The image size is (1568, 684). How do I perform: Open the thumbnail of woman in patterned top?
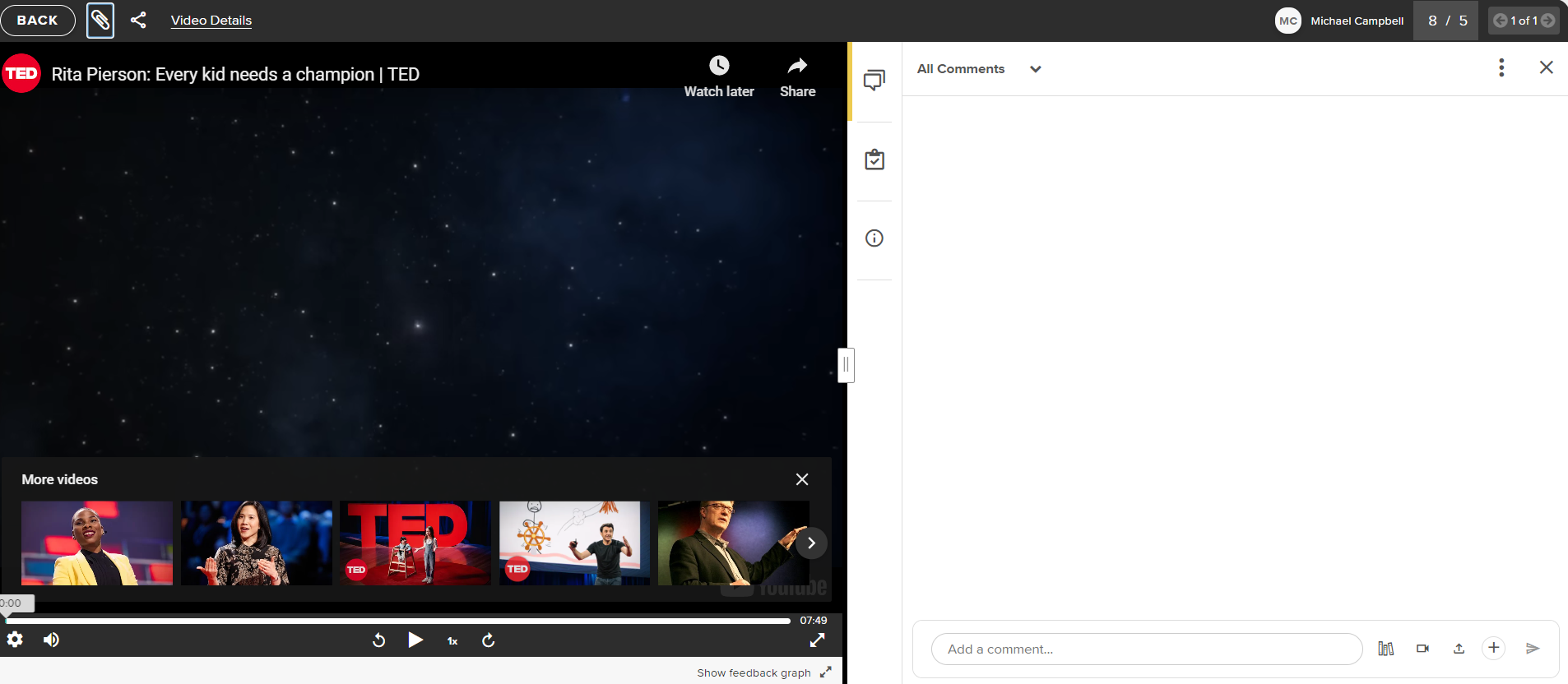coord(257,543)
